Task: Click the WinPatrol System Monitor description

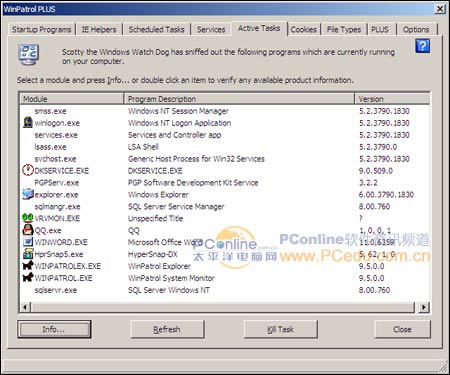Action: tap(171, 278)
